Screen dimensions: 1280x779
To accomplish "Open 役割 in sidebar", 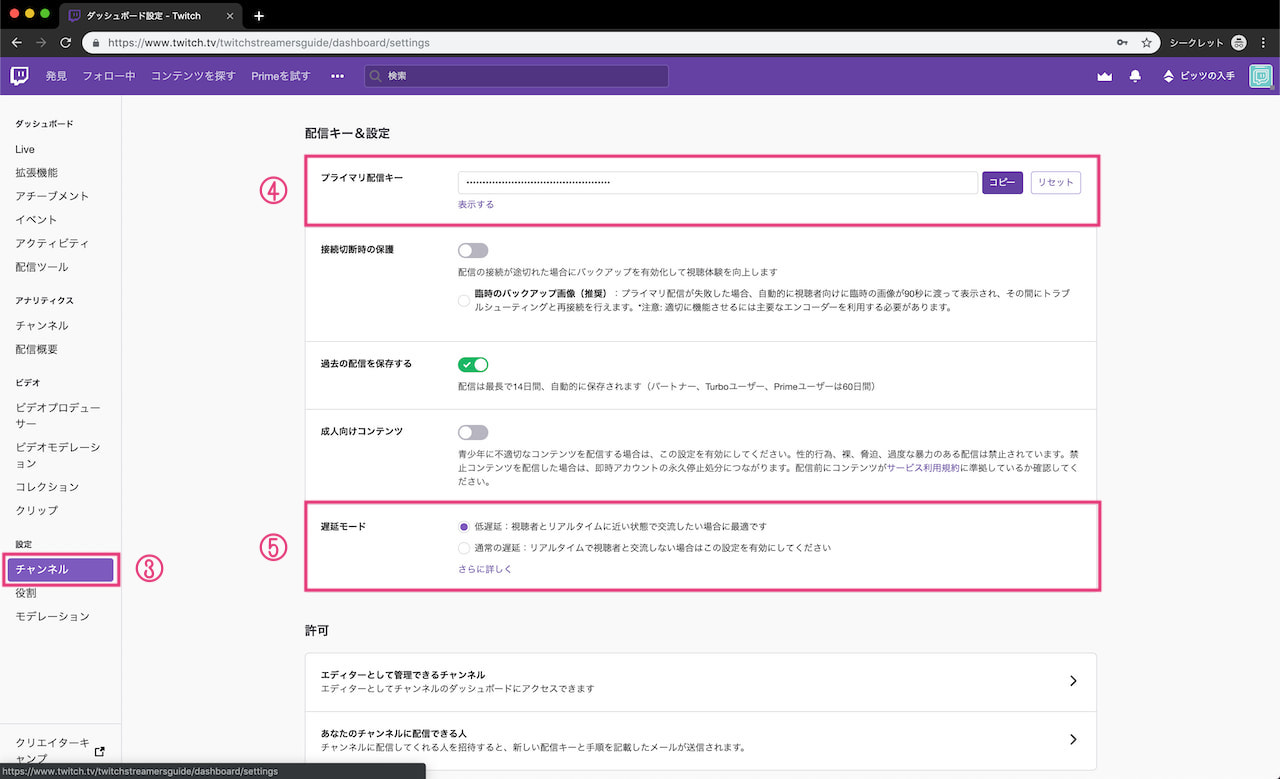I will (x=25, y=593).
